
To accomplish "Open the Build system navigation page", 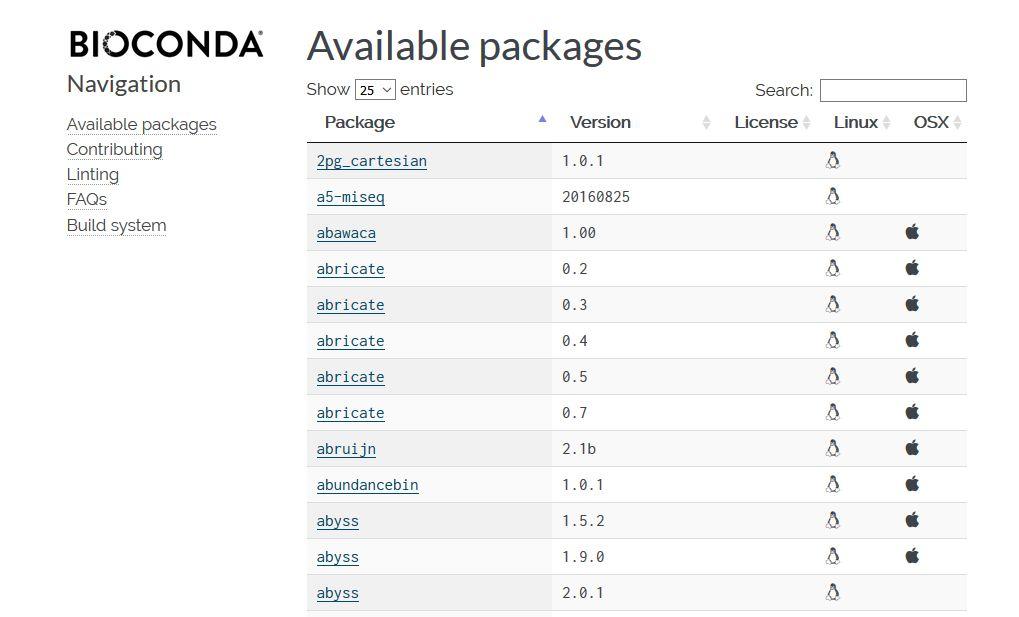I will coord(116,225).
